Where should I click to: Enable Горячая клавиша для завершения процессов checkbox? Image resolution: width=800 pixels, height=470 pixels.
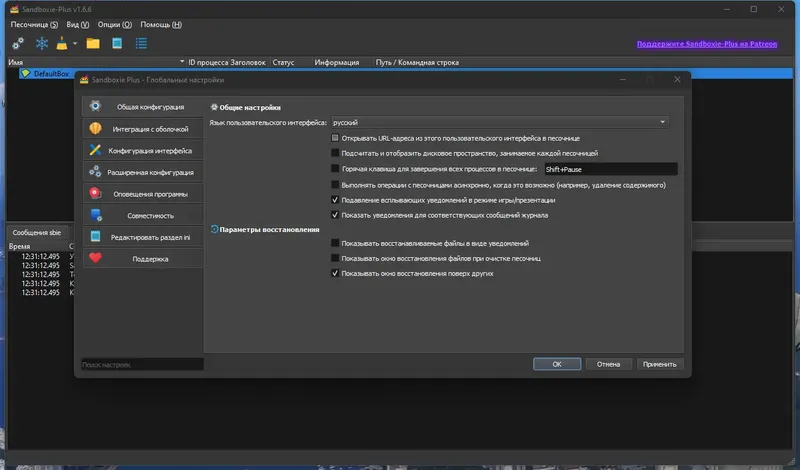(335, 168)
